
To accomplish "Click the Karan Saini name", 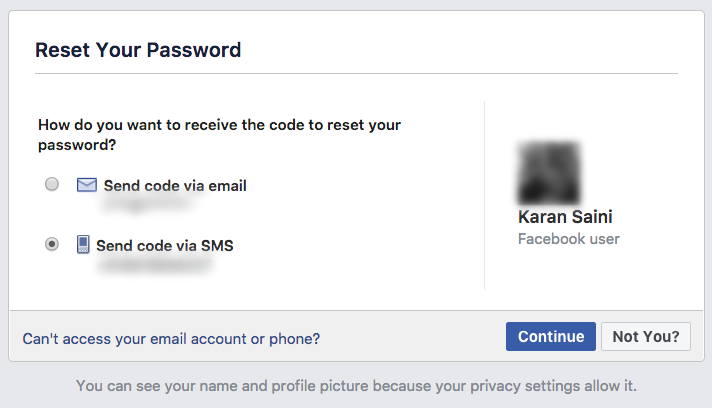I will click(566, 217).
